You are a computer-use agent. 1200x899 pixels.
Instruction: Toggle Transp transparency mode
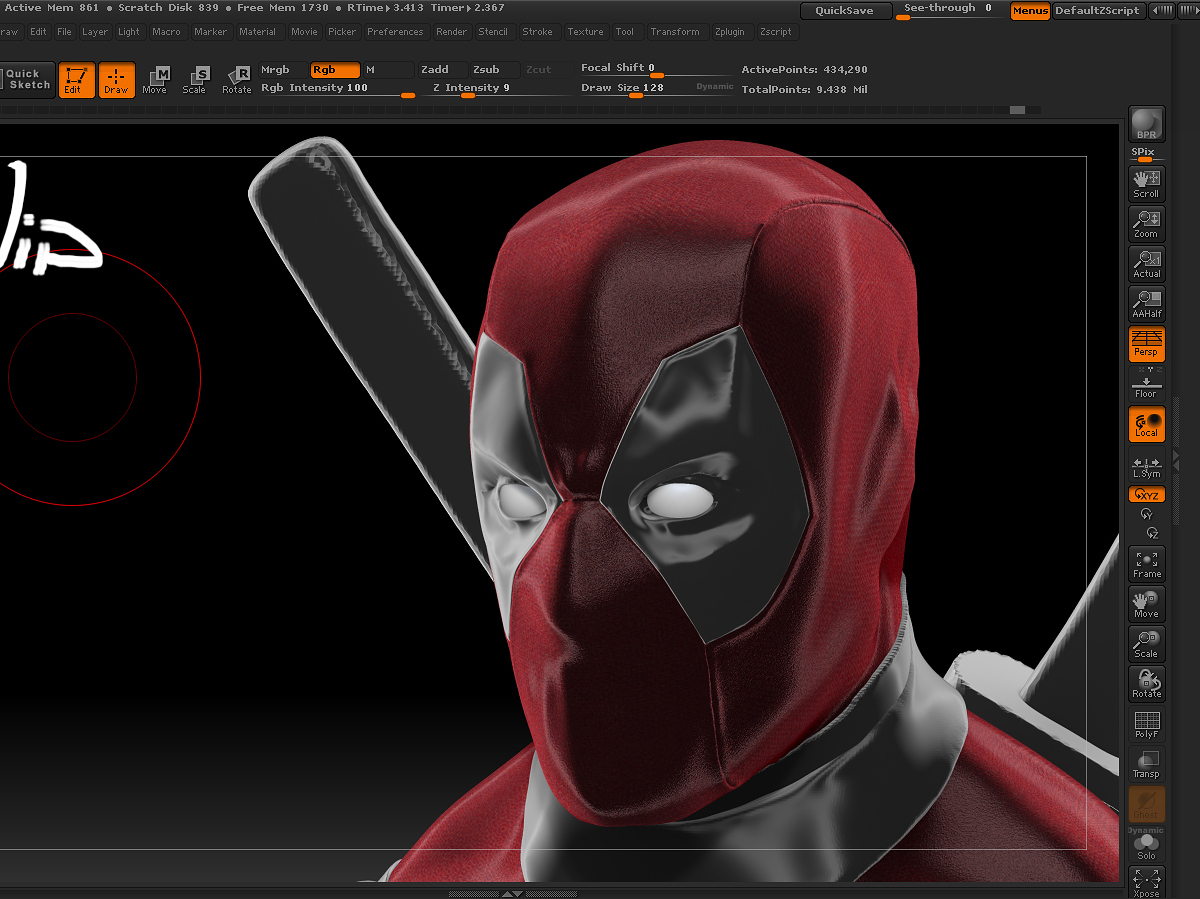click(x=1146, y=764)
